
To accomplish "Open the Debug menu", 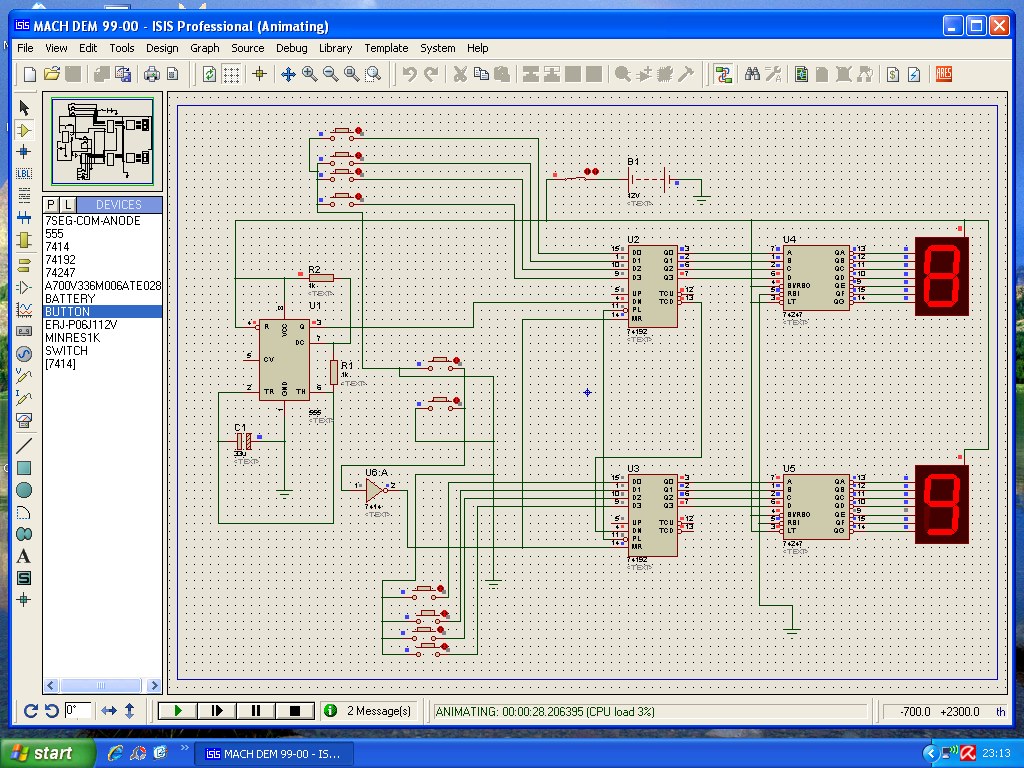I will [x=291, y=48].
